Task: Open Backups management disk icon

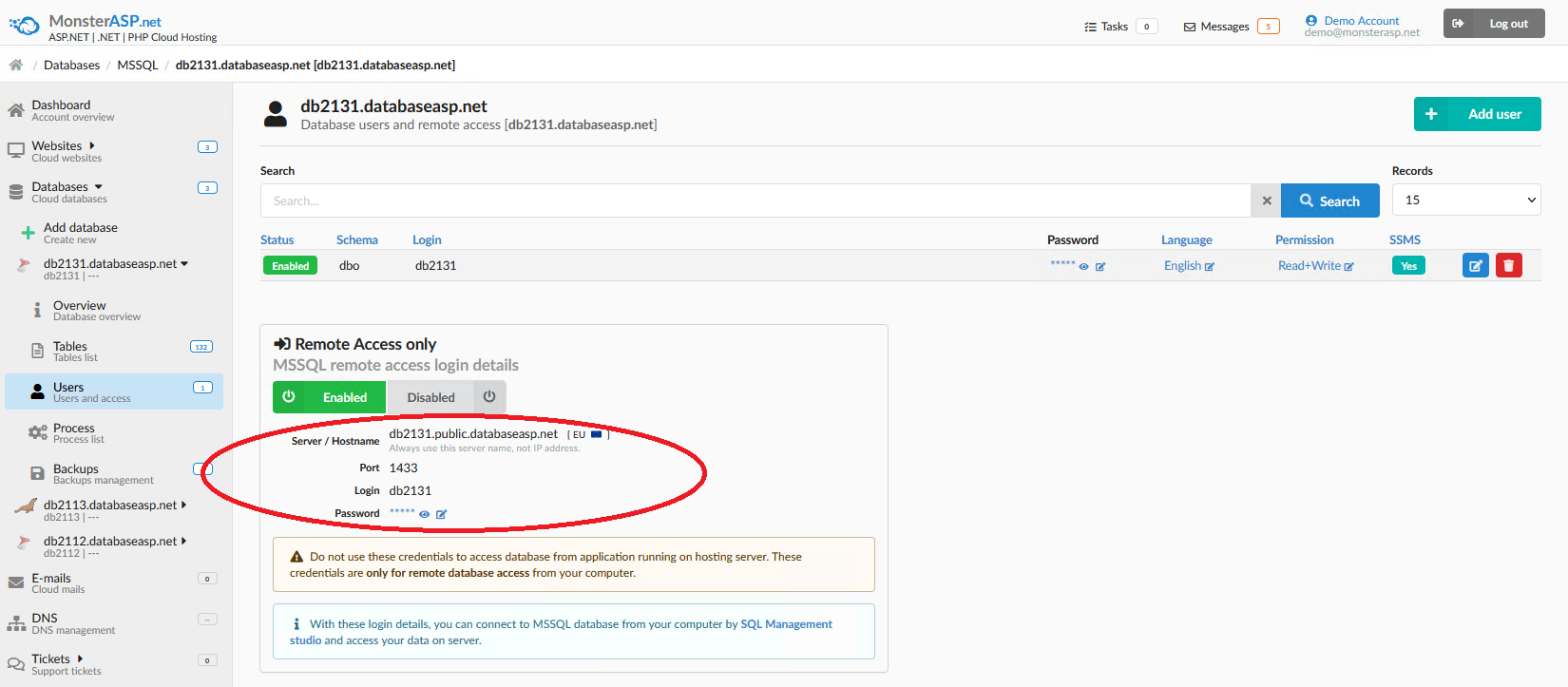Action: click(x=37, y=473)
